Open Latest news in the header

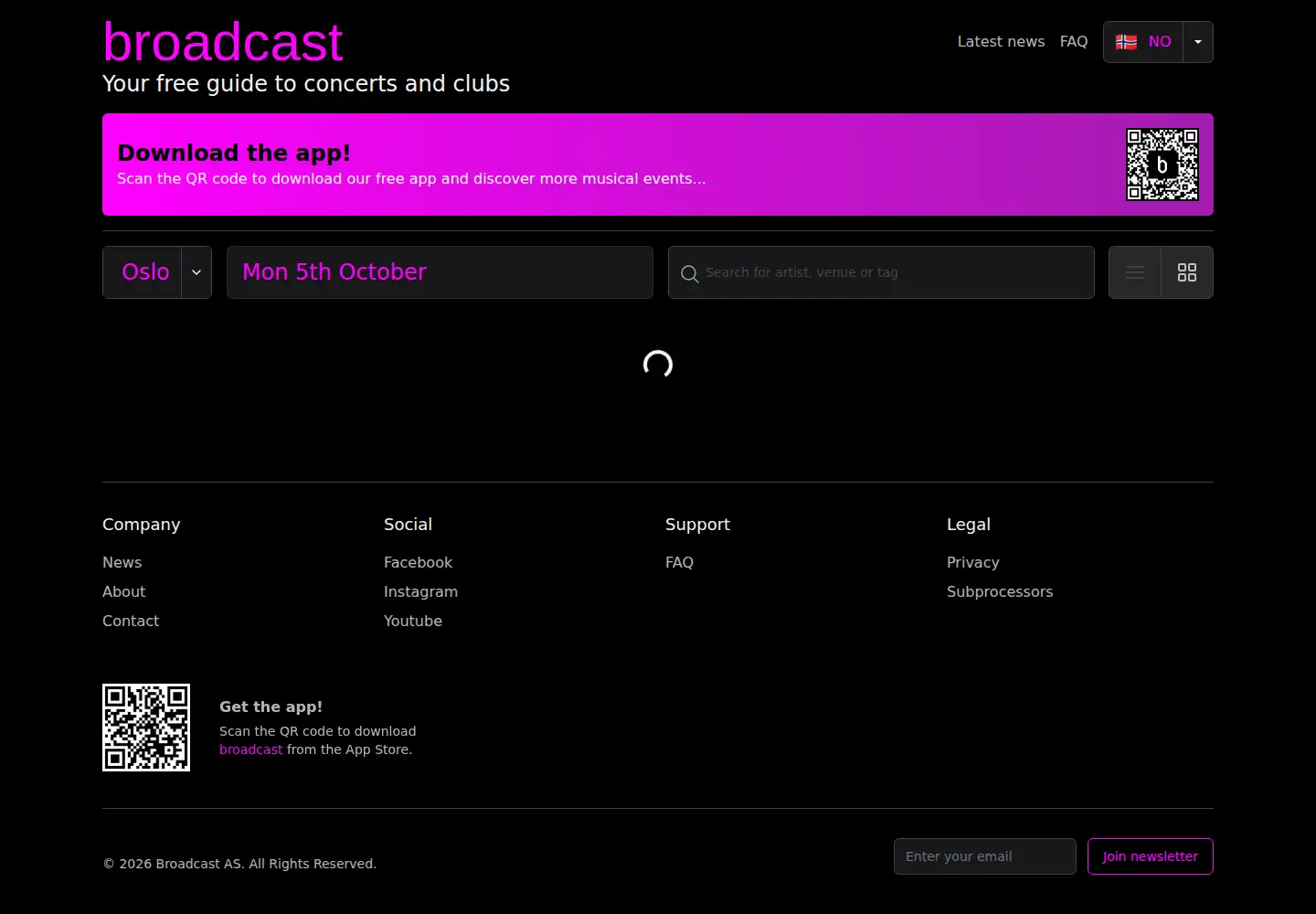pos(1001,41)
